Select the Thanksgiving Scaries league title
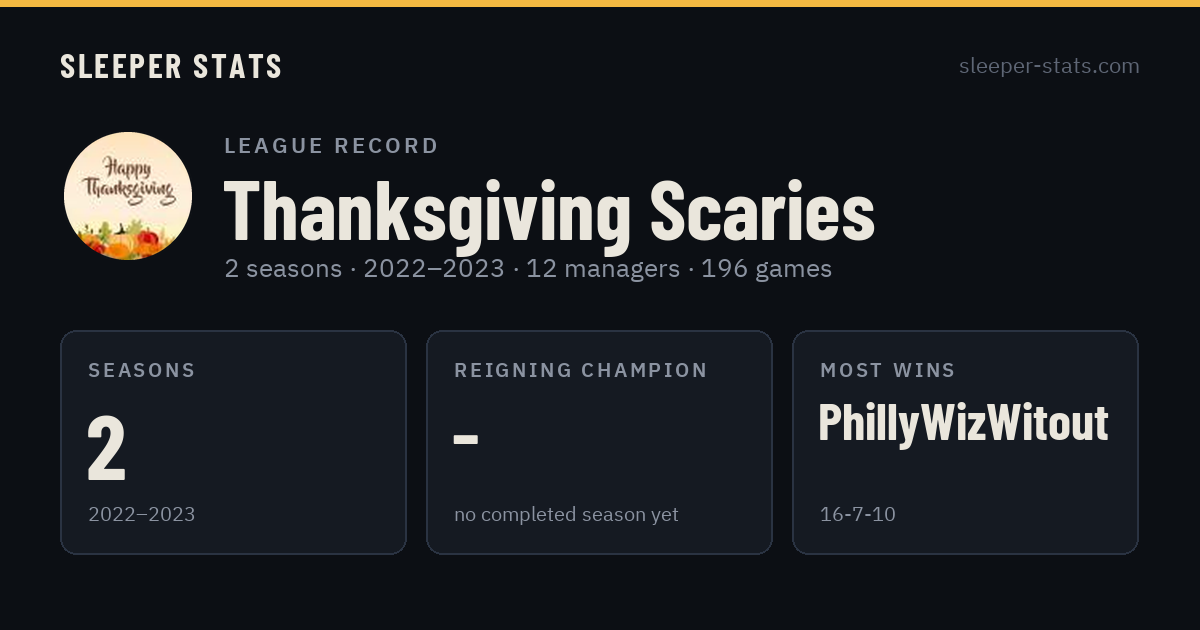The width and height of the screenshot is (1200, 630). pyautogui.click(x=549, y=212)
